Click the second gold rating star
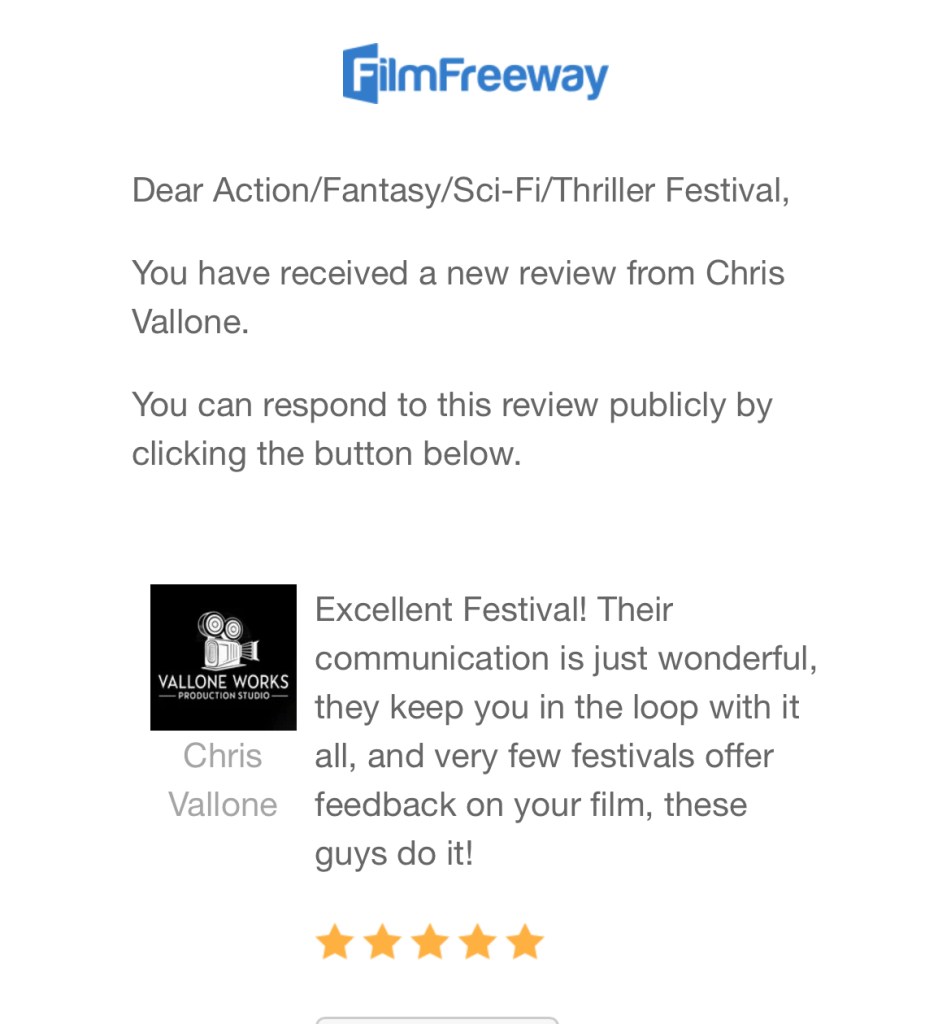Image resolution: width=951 pixels, height=1024 pixels. click(x=383, y=942)
